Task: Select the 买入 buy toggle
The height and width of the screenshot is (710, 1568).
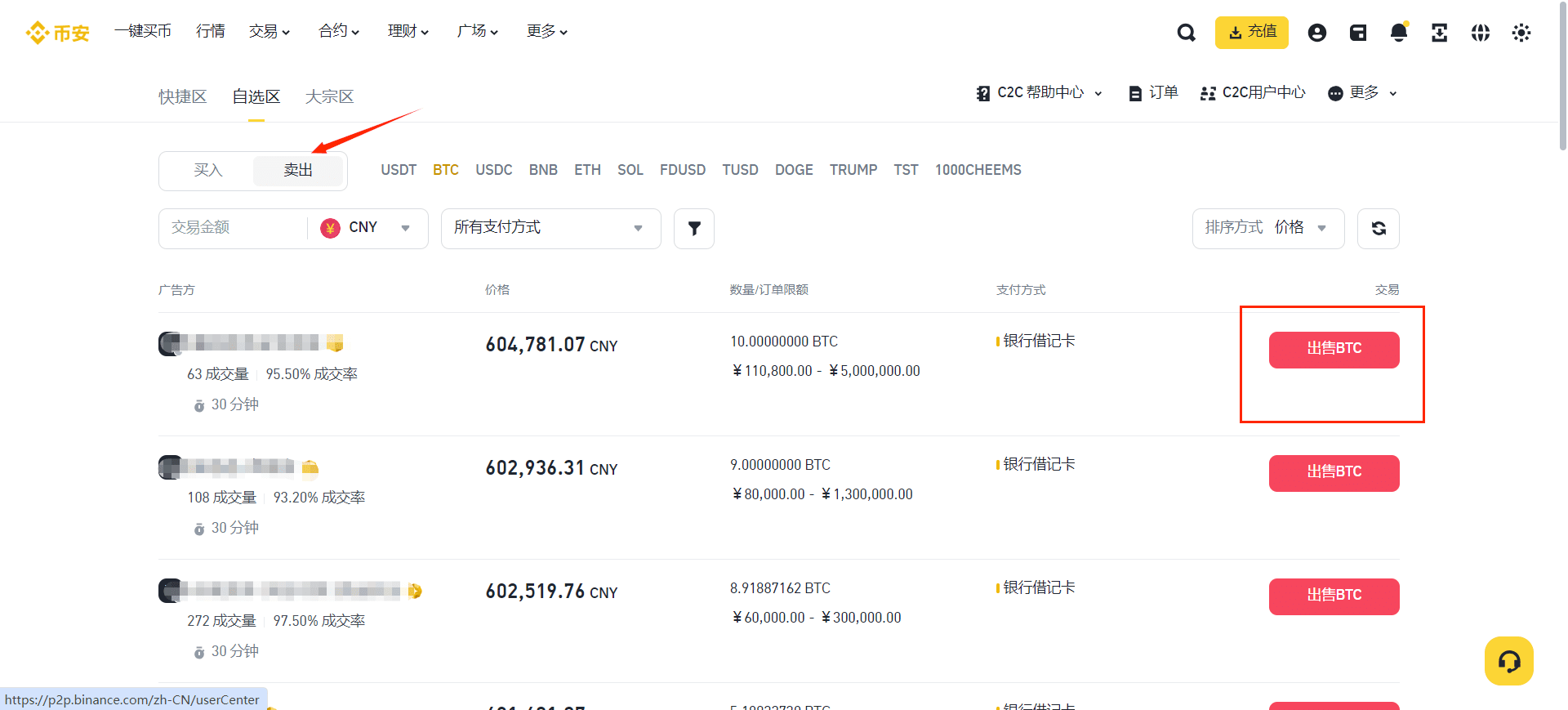Action: (x=208, y=170)
